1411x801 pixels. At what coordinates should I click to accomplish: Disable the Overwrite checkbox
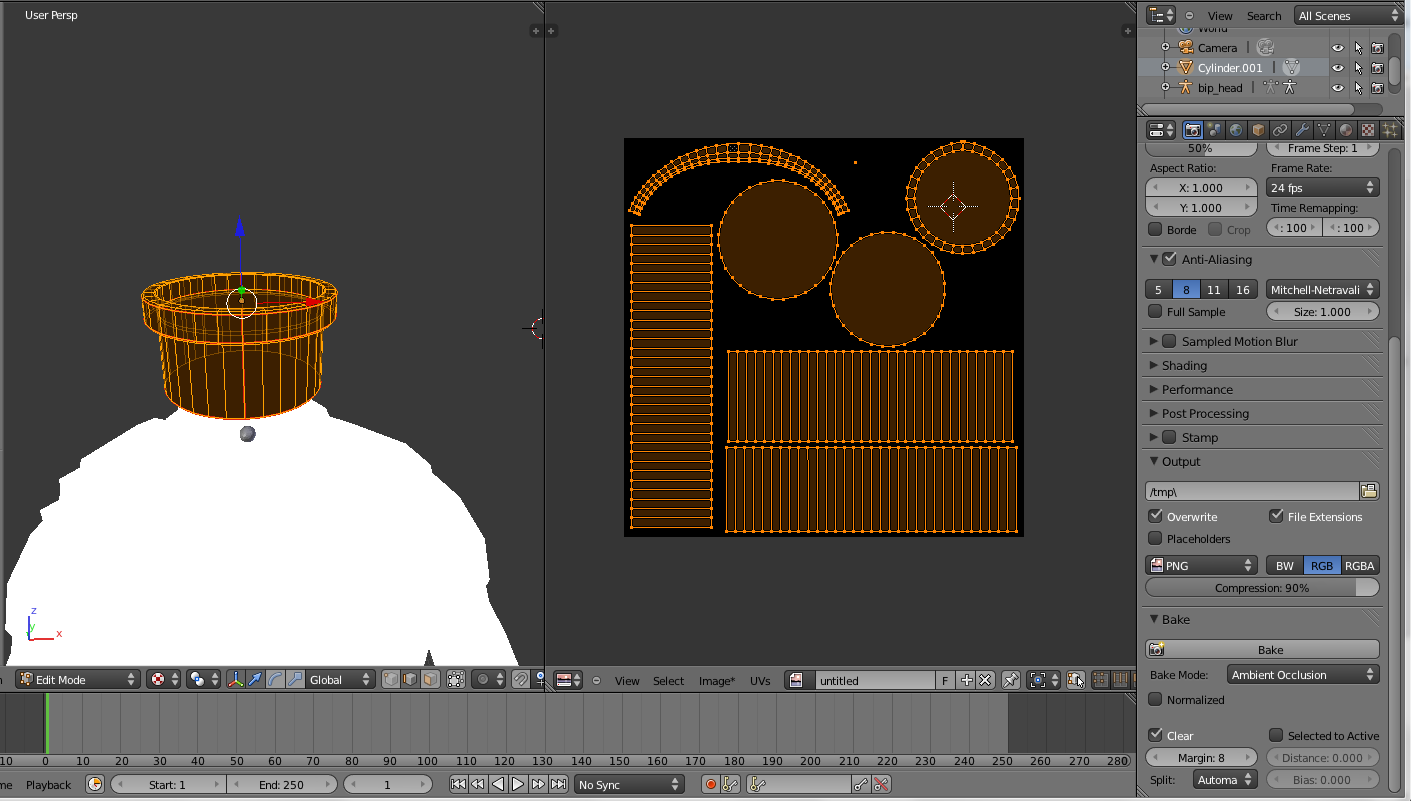tap(1156, 516)
